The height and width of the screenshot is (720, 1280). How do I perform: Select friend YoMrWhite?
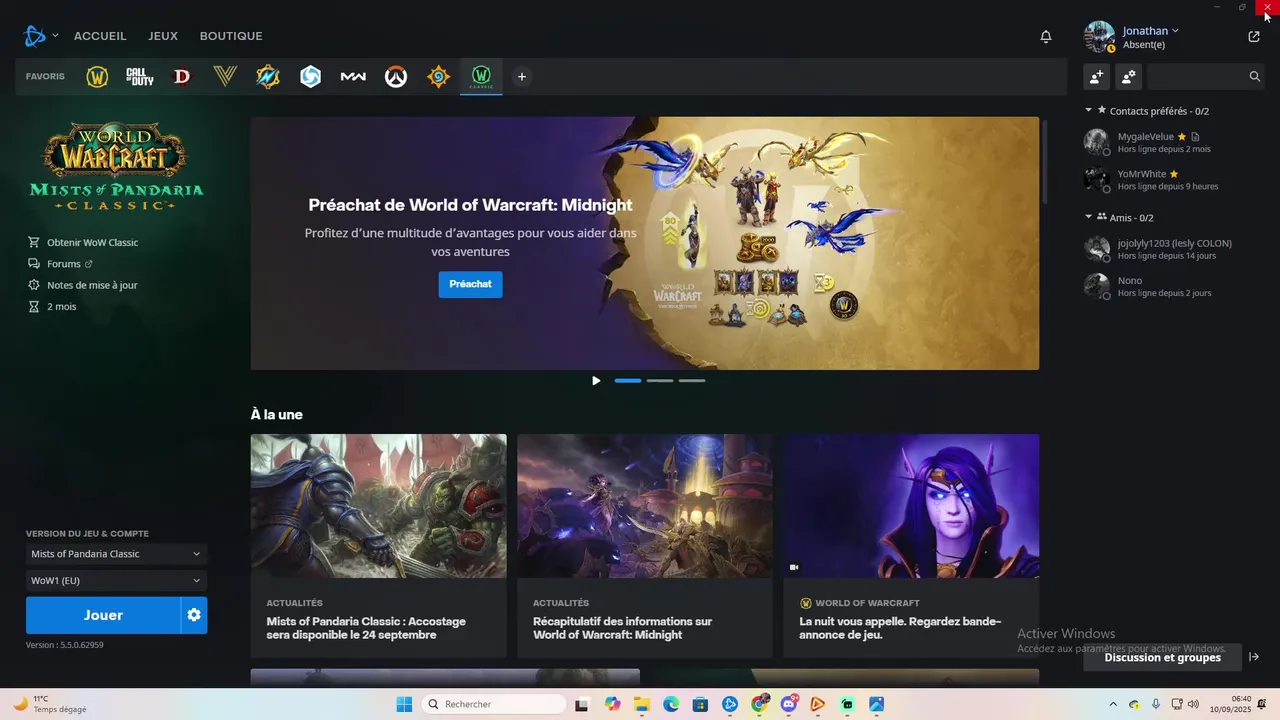(1174, 180)
